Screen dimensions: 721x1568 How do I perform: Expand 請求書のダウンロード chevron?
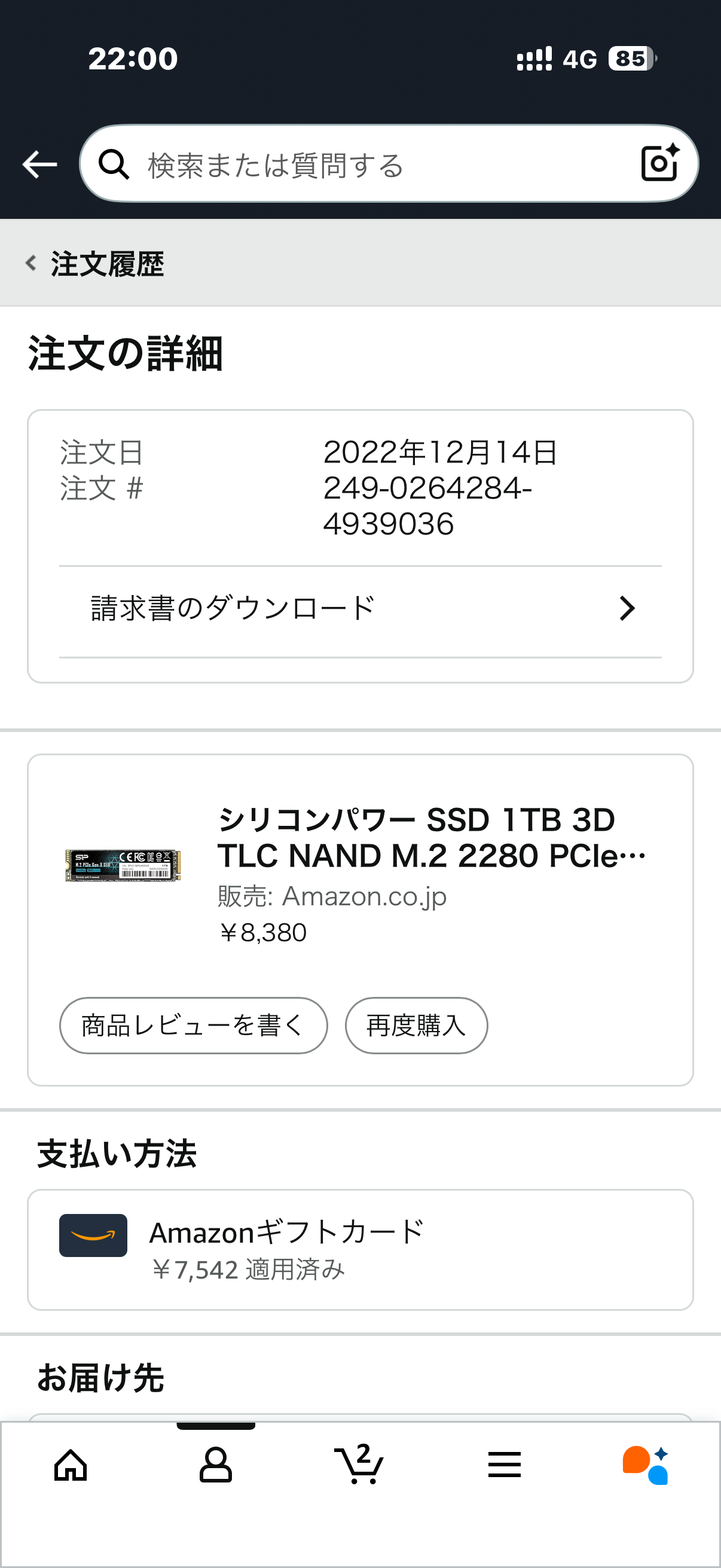click(x=627, y=608)
